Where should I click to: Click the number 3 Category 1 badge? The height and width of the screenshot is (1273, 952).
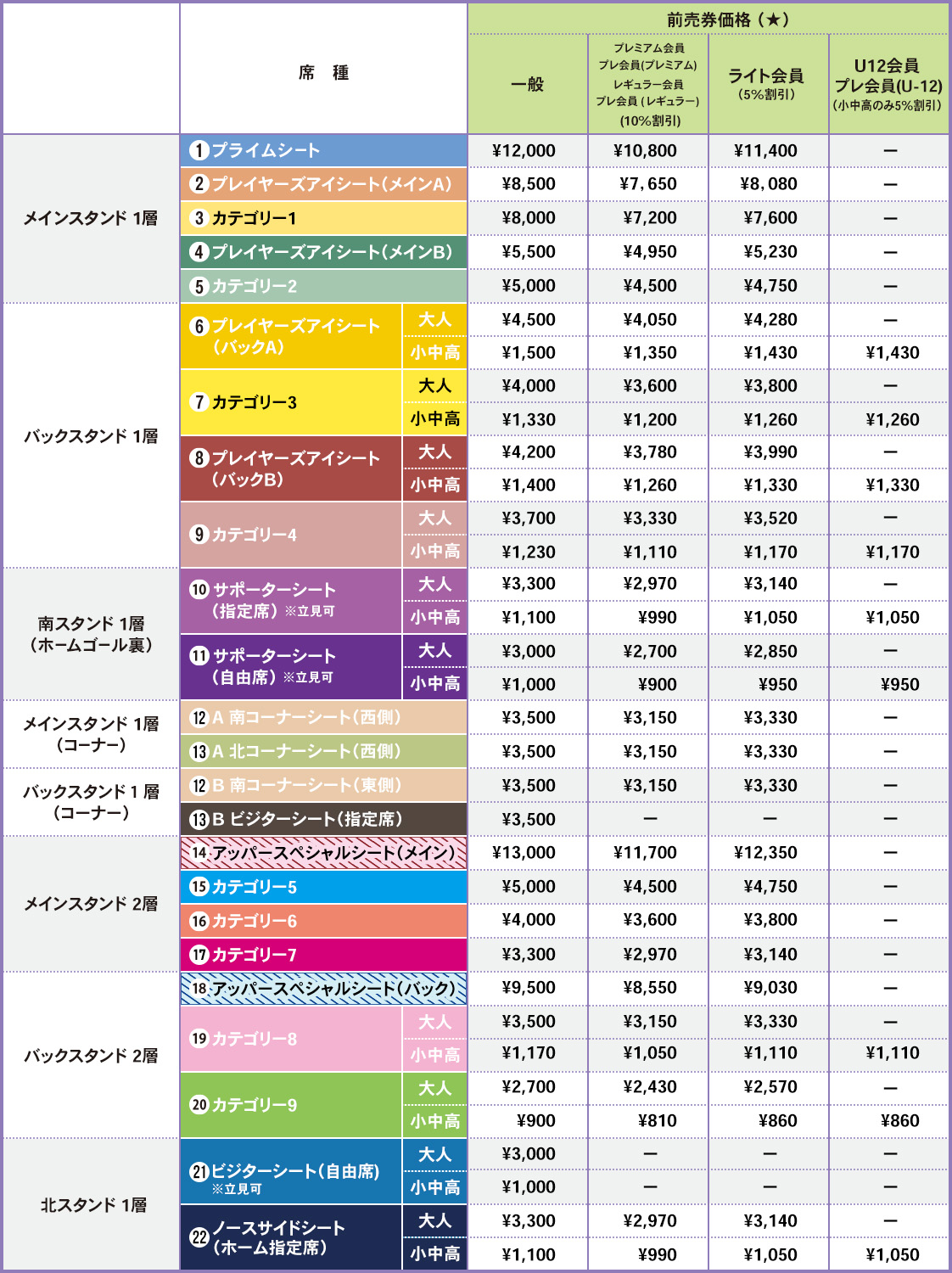(199, 218)
